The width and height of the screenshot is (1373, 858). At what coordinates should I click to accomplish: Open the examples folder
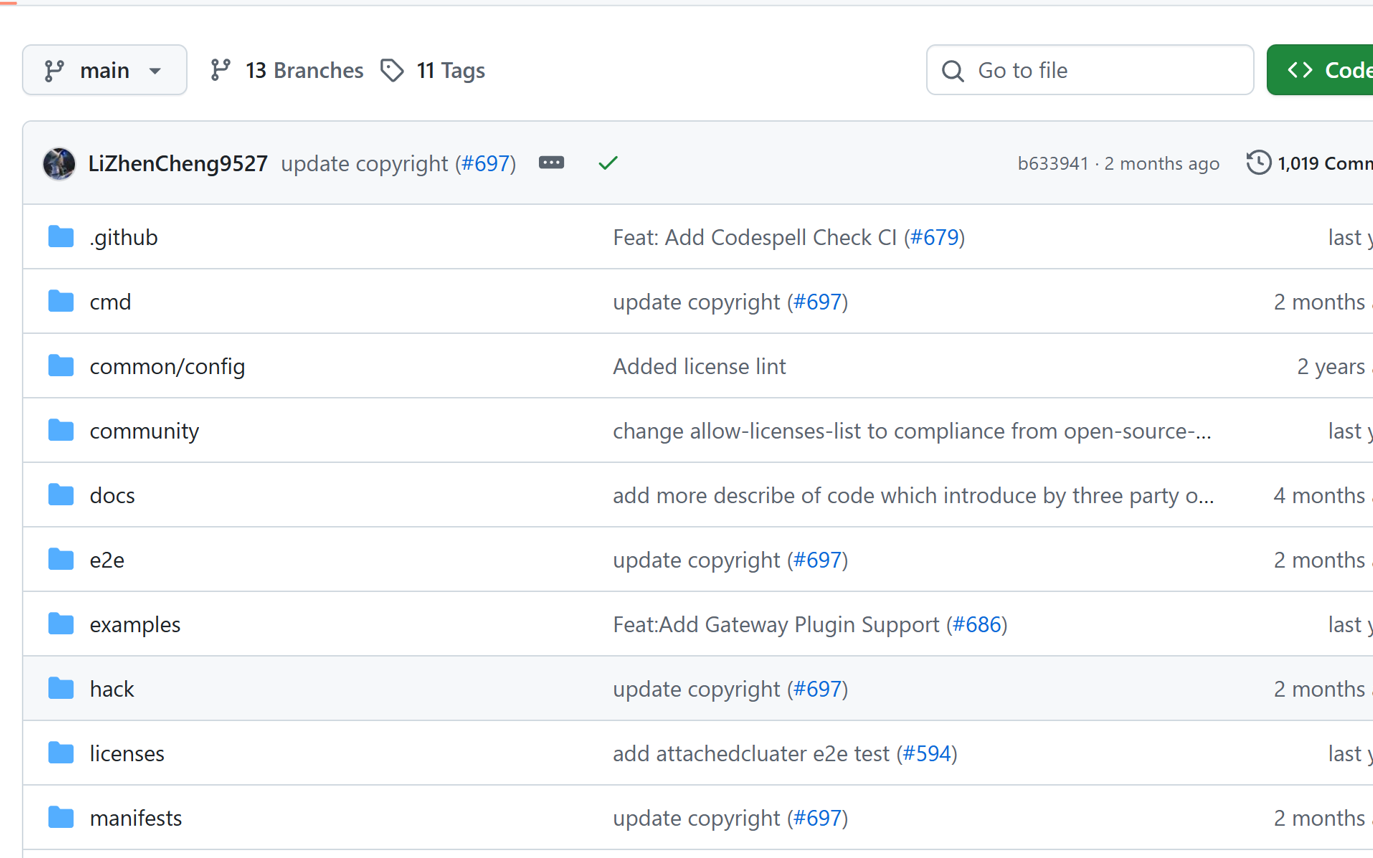(135, 625)
